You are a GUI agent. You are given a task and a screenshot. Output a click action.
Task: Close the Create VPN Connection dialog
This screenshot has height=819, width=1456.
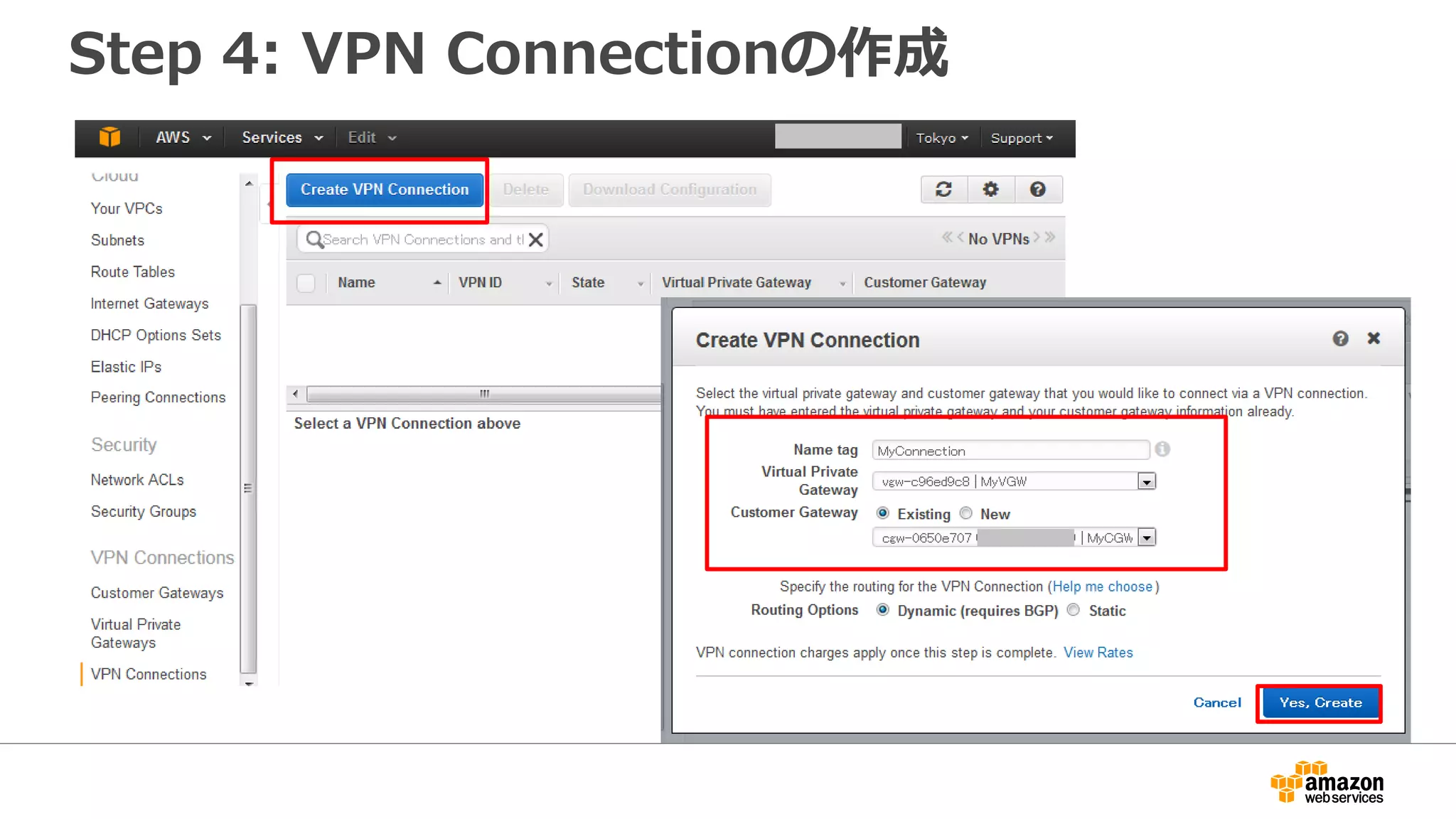pos(1374,338)
